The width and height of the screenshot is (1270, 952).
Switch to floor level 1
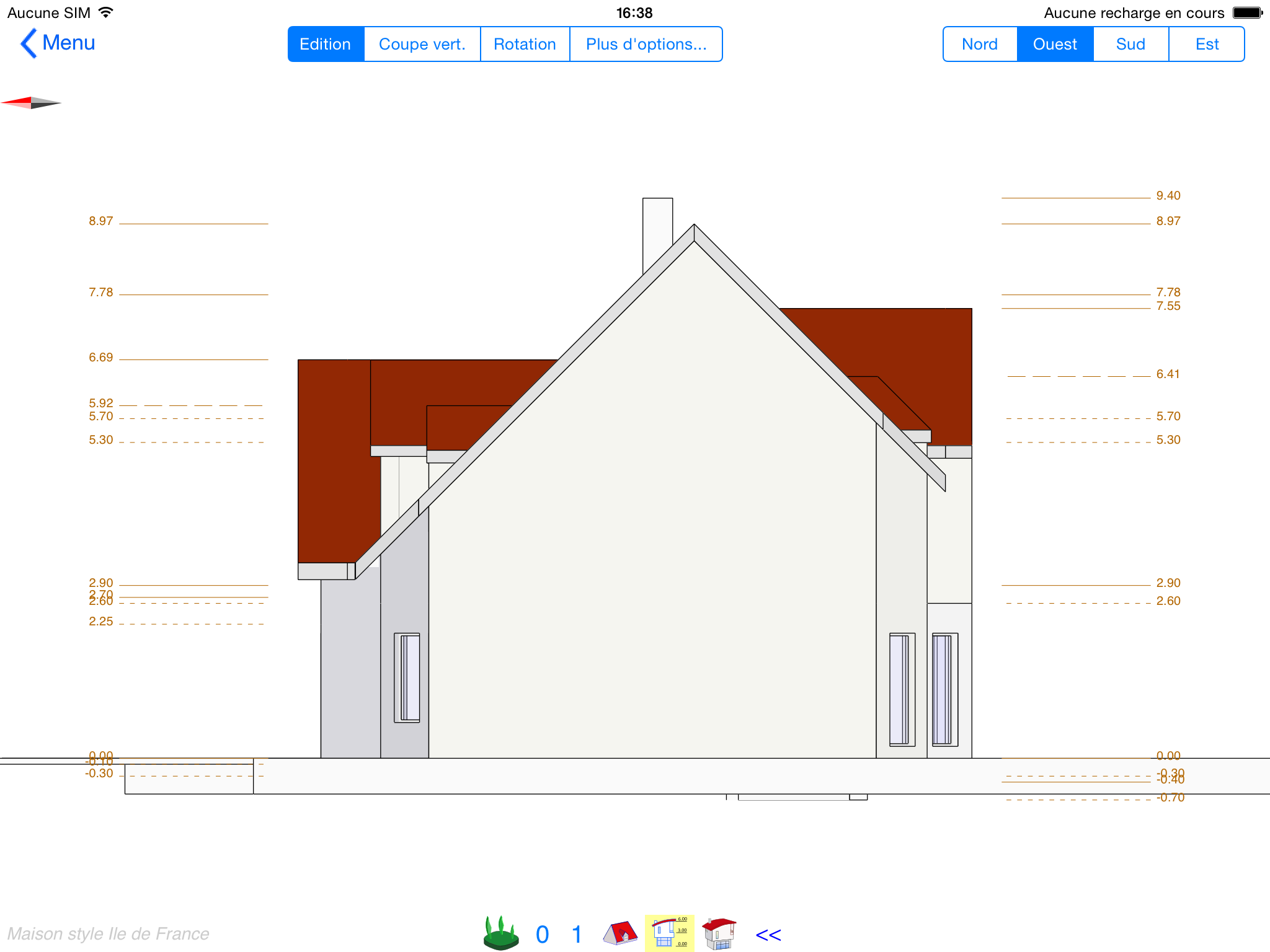577,934
